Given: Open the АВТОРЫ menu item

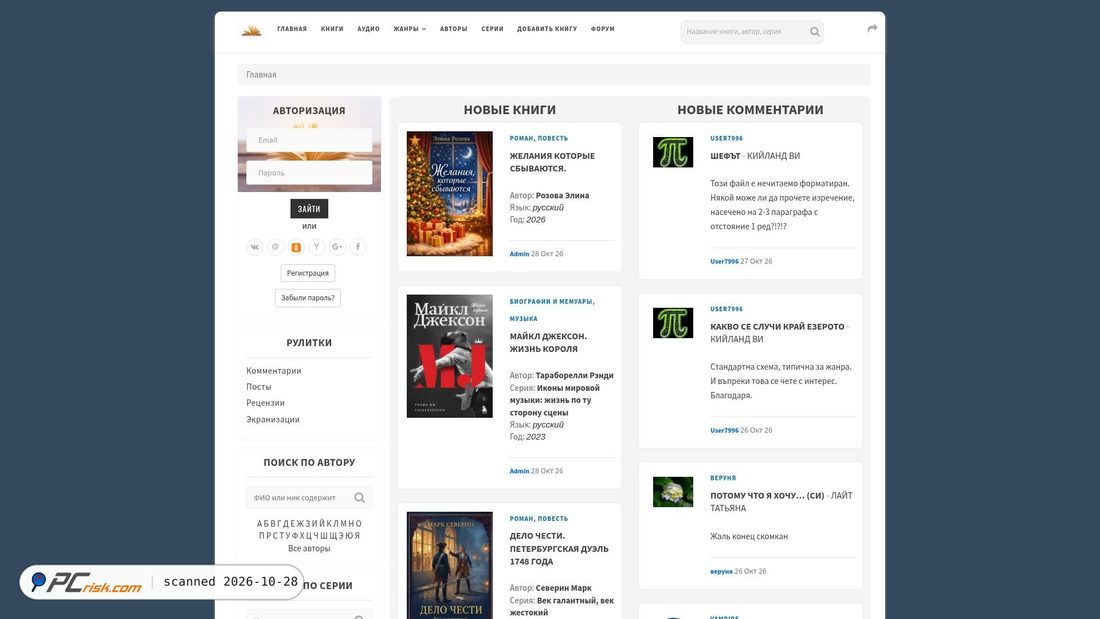Looking at the screenshot, I should point(453,29).
